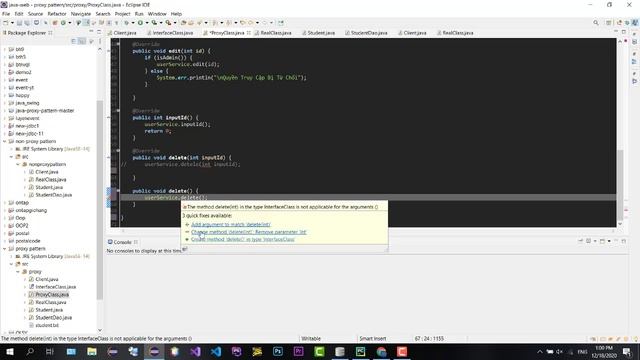Select InterfaceClass.java in Package Explorer
The height and width of the screenshot is (360, 640).
(56, 287)
